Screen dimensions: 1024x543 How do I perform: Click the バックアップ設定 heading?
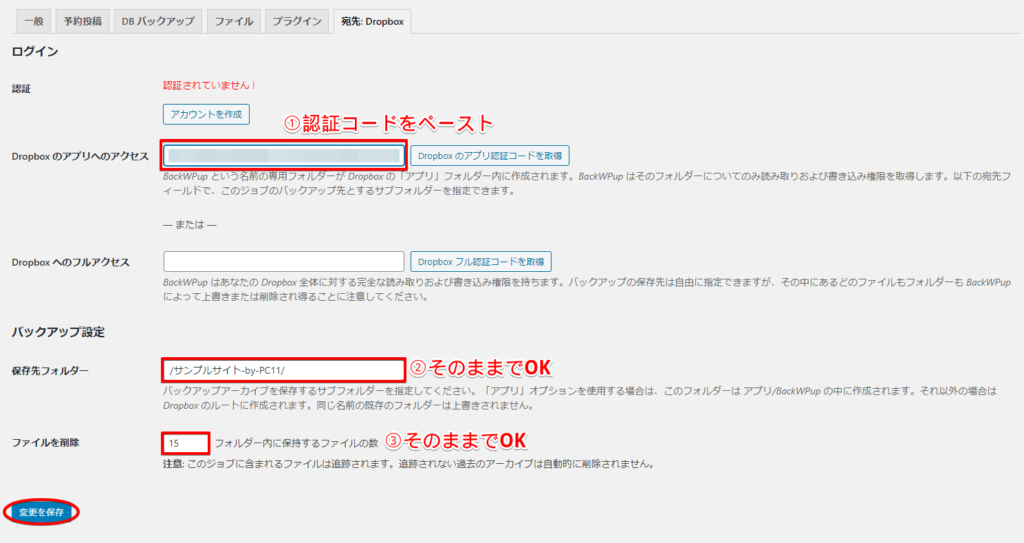click(58, 332)
